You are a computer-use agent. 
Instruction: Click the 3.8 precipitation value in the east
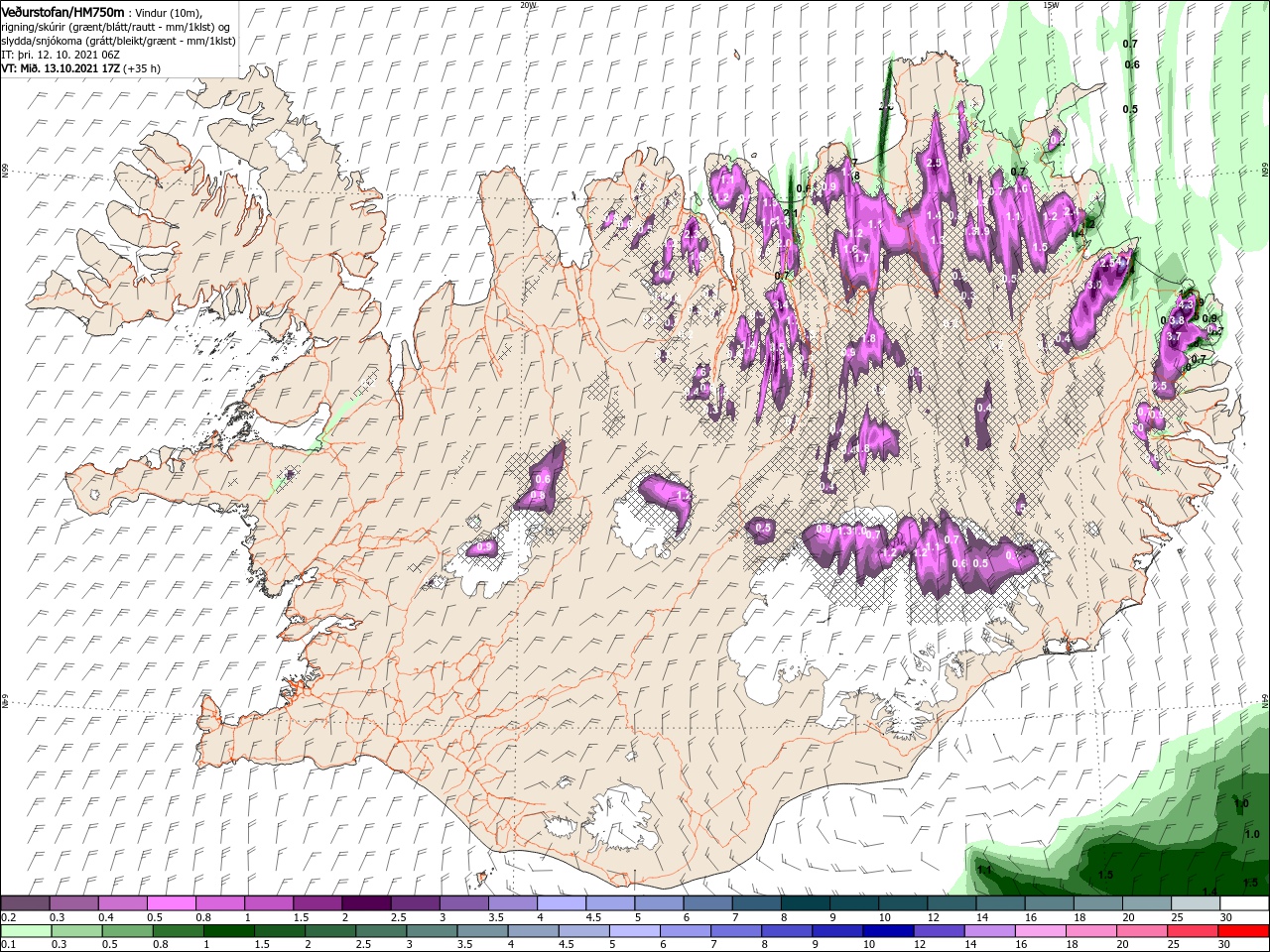point(1176,320)
